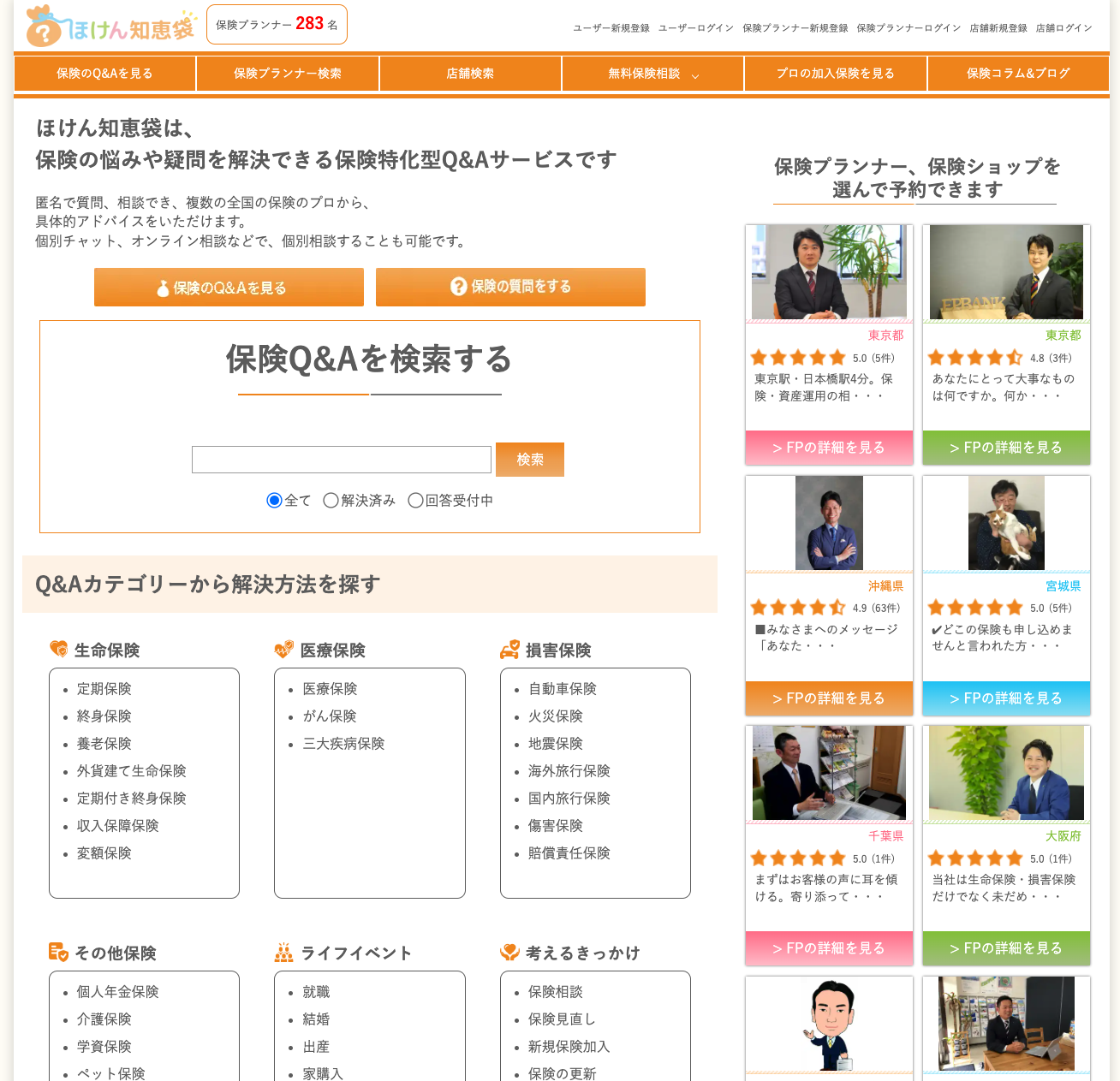Open the 店舗新規登録 link
The image size is (1120, 1081).
click(x=998, y=28)
